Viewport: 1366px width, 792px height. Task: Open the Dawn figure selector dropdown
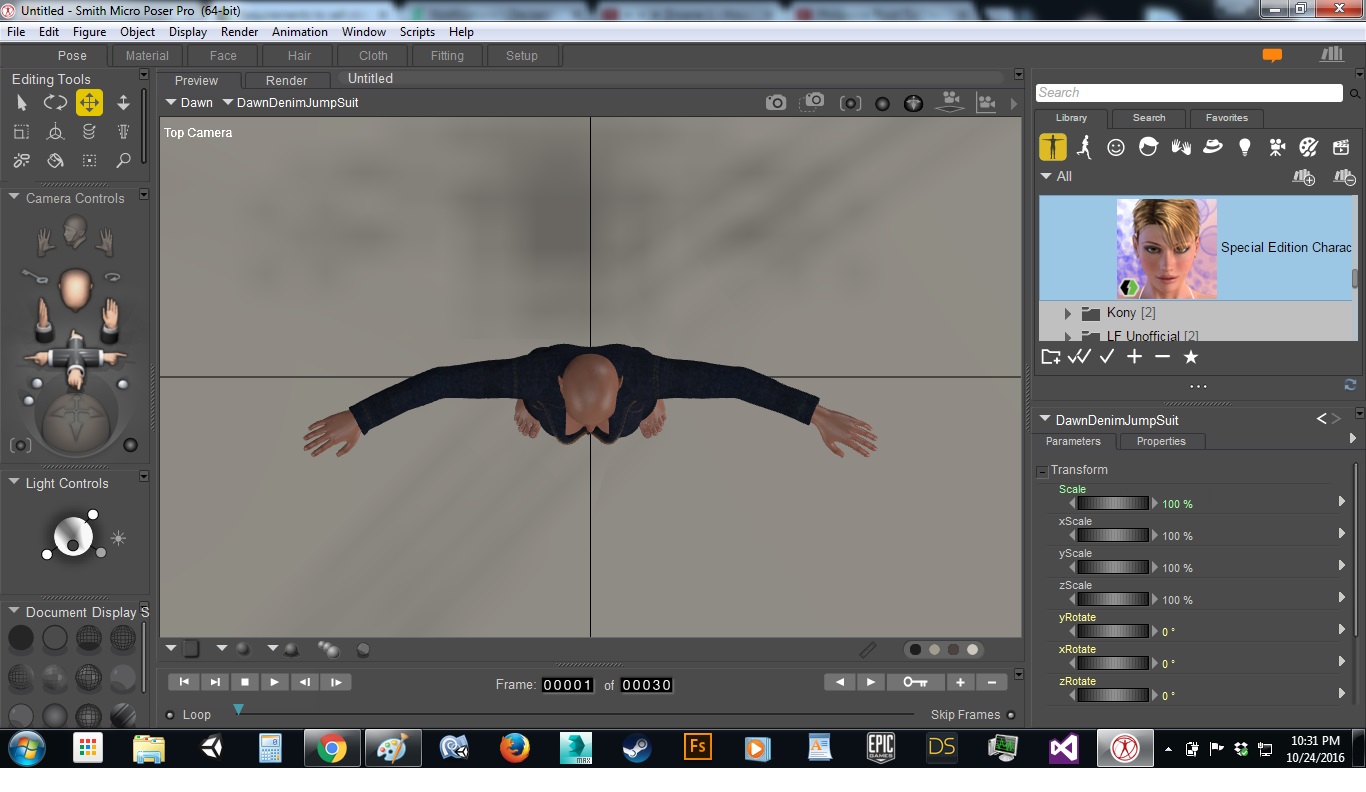point(189,103)
